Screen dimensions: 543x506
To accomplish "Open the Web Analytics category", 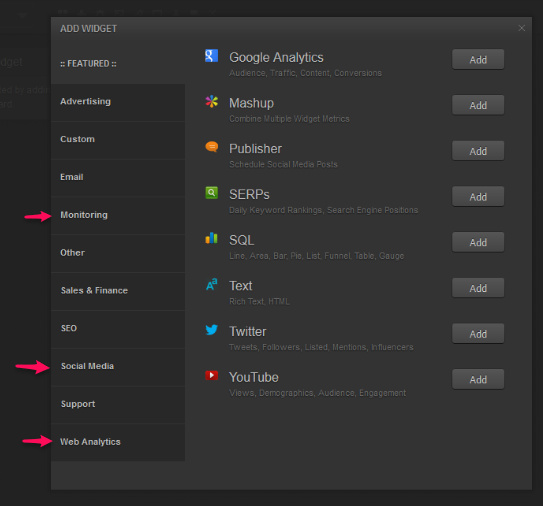I will coord(118,442).
